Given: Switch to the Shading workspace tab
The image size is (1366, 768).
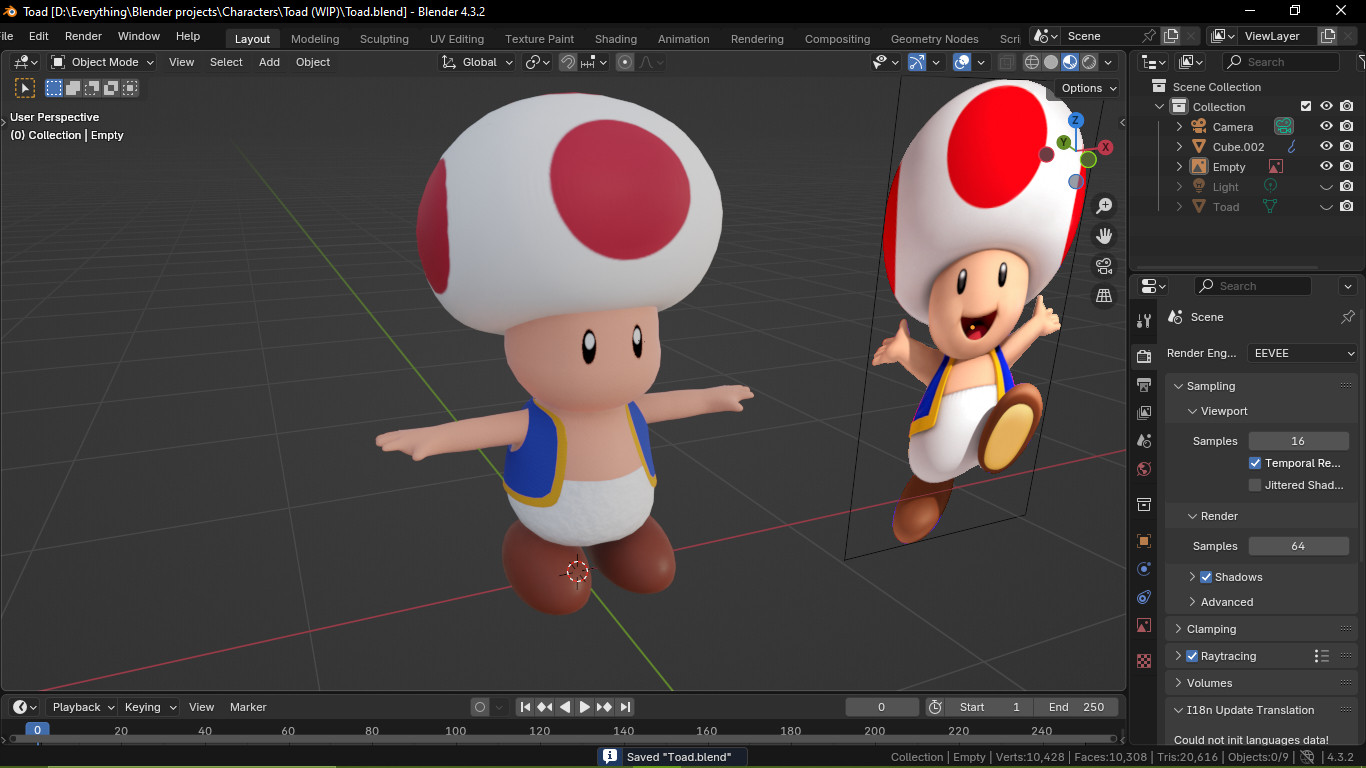Looking at the screenshot, I should [x=616, y=39].
